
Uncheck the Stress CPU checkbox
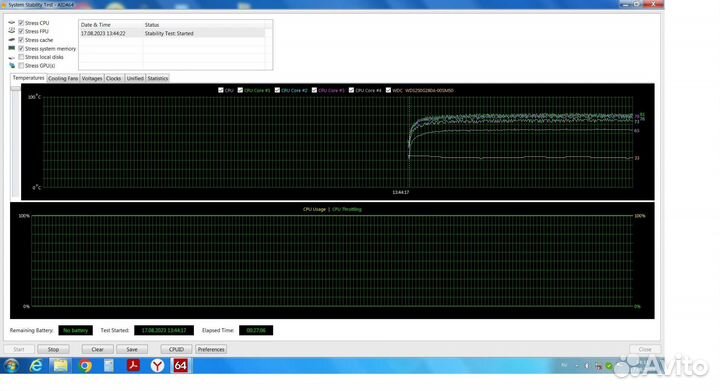click(21, 22)
